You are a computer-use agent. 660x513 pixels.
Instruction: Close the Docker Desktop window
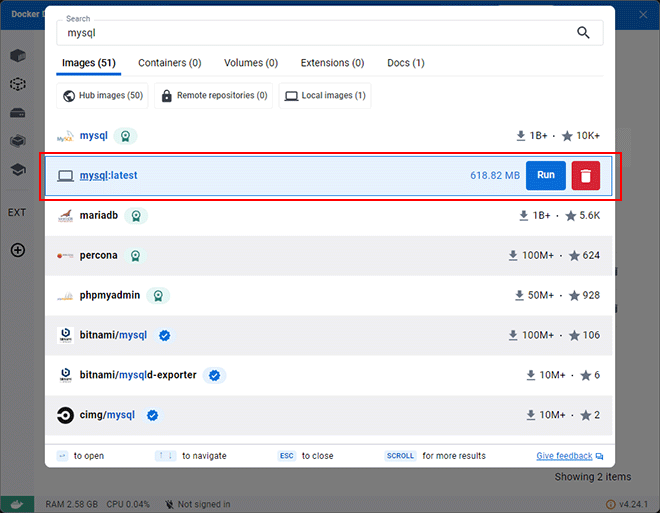tap(643, 15)
